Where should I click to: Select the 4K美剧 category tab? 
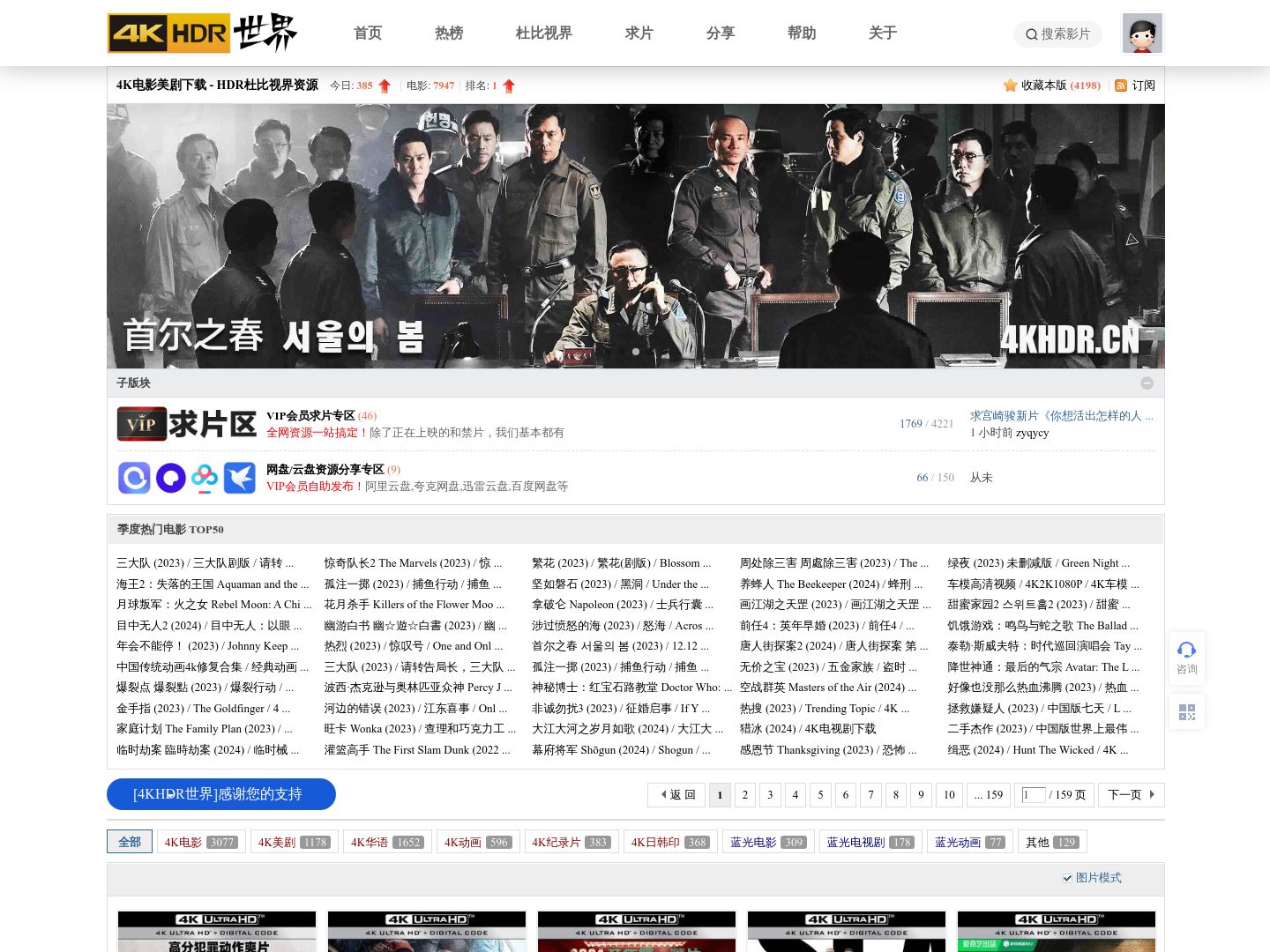[294, 842]
